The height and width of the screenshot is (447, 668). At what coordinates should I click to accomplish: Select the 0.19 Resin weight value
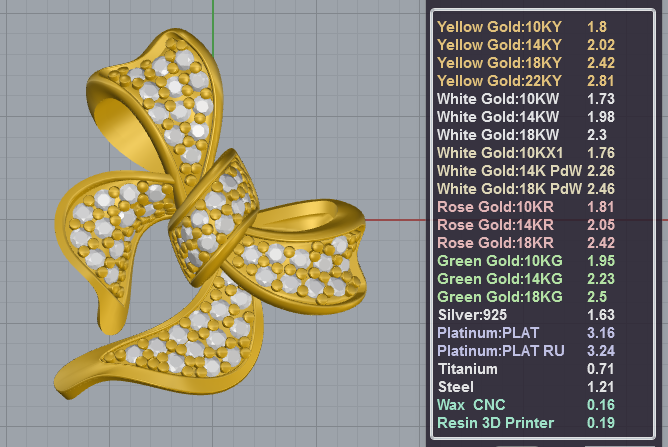click(601, 423)
